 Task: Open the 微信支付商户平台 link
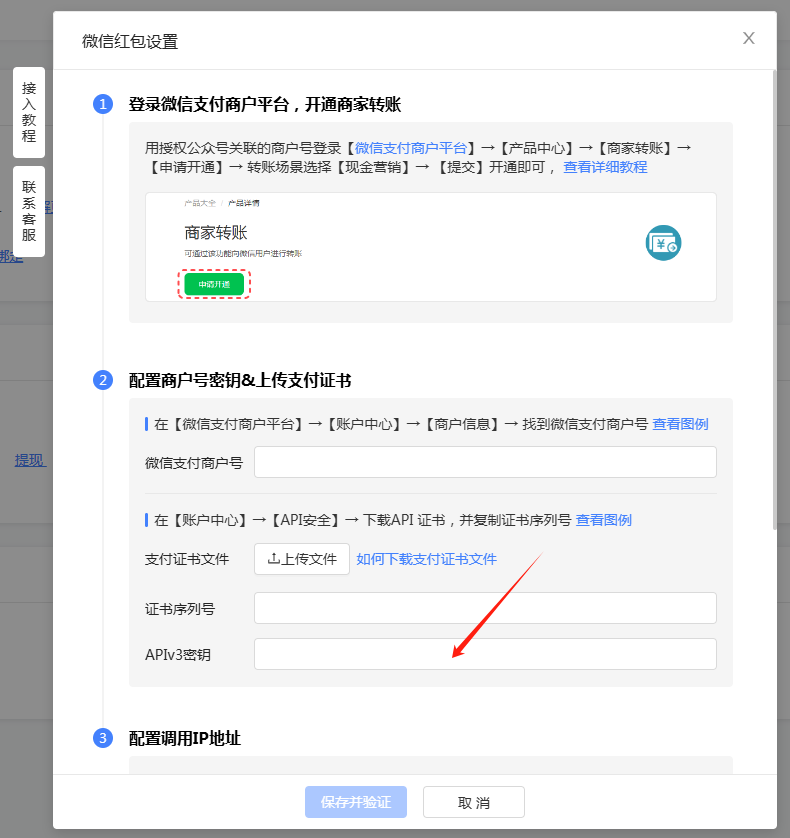(411, 148)
